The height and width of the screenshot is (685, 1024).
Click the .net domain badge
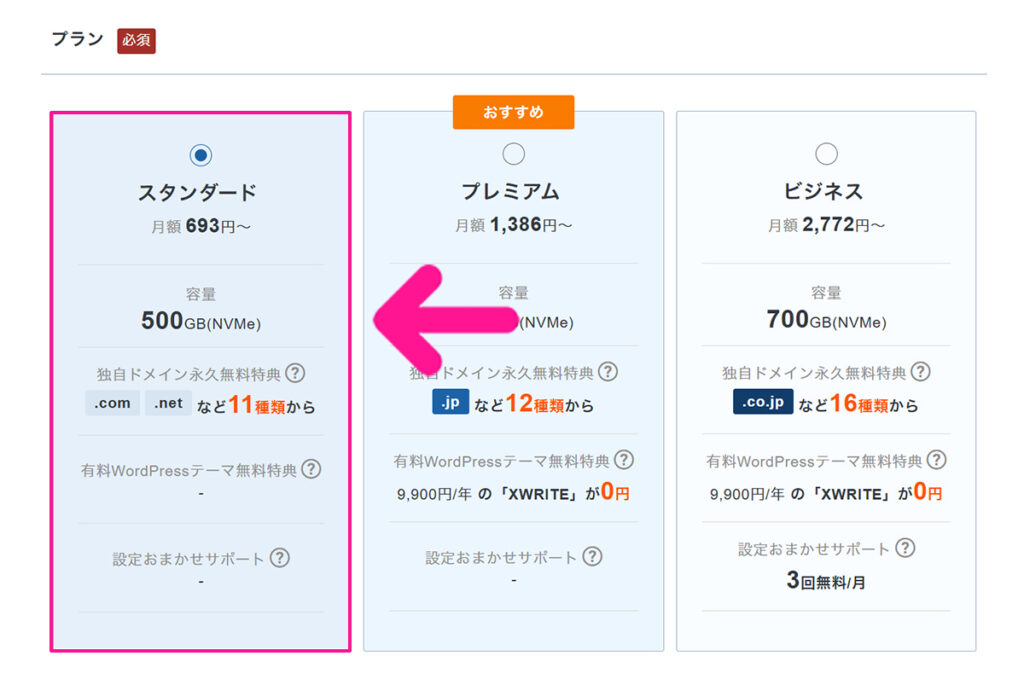[x=168, y=403]
